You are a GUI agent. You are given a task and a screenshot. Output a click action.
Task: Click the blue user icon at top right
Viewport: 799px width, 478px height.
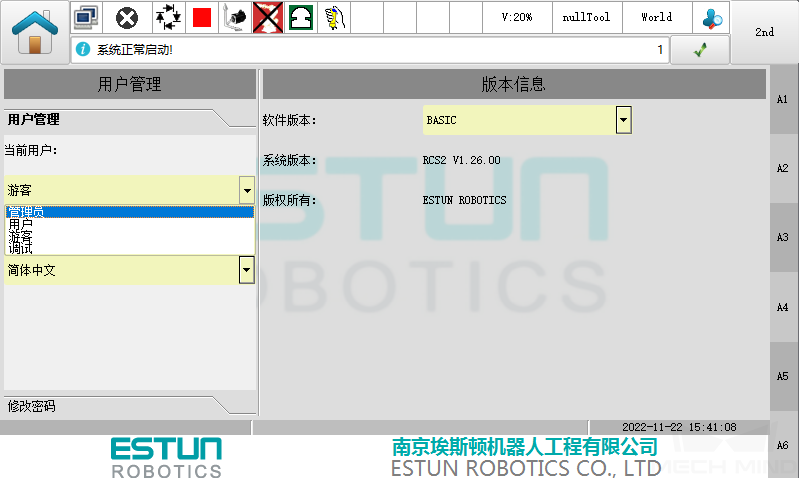(712, 17)
